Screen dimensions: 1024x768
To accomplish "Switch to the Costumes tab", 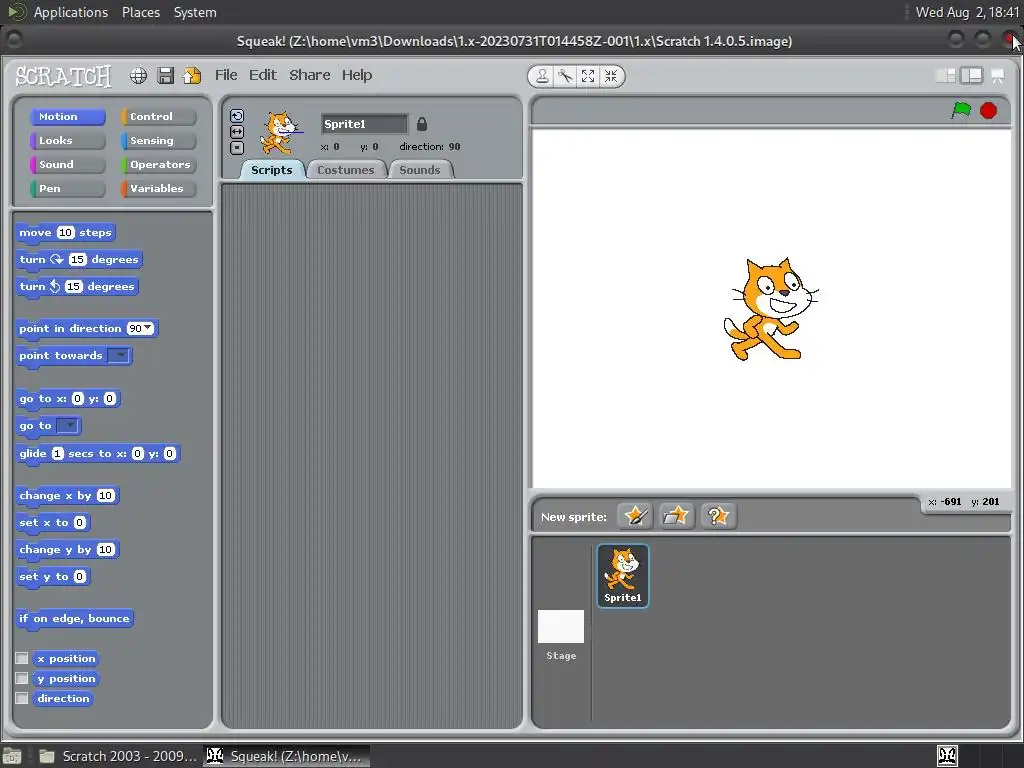I will tap(345, 170).
